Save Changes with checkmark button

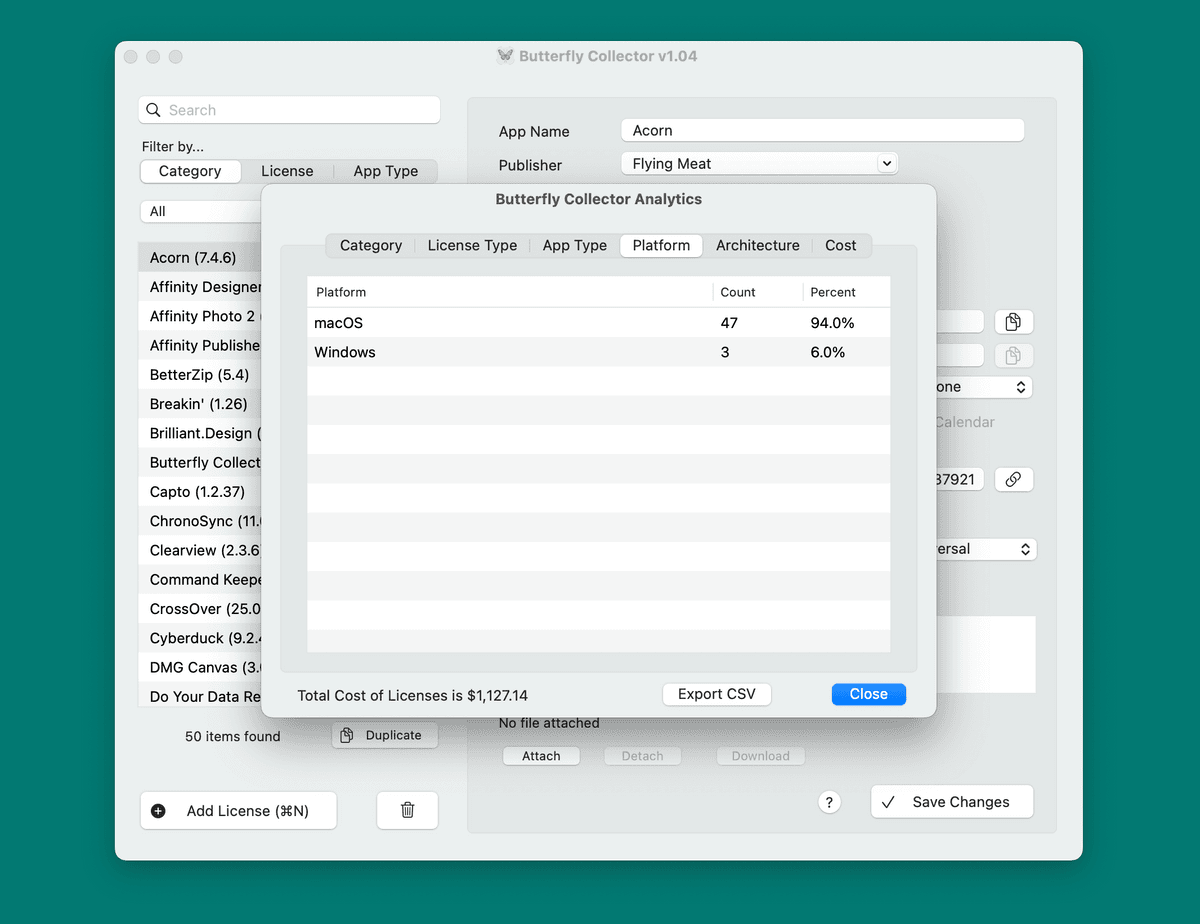[x=951, y=802]
